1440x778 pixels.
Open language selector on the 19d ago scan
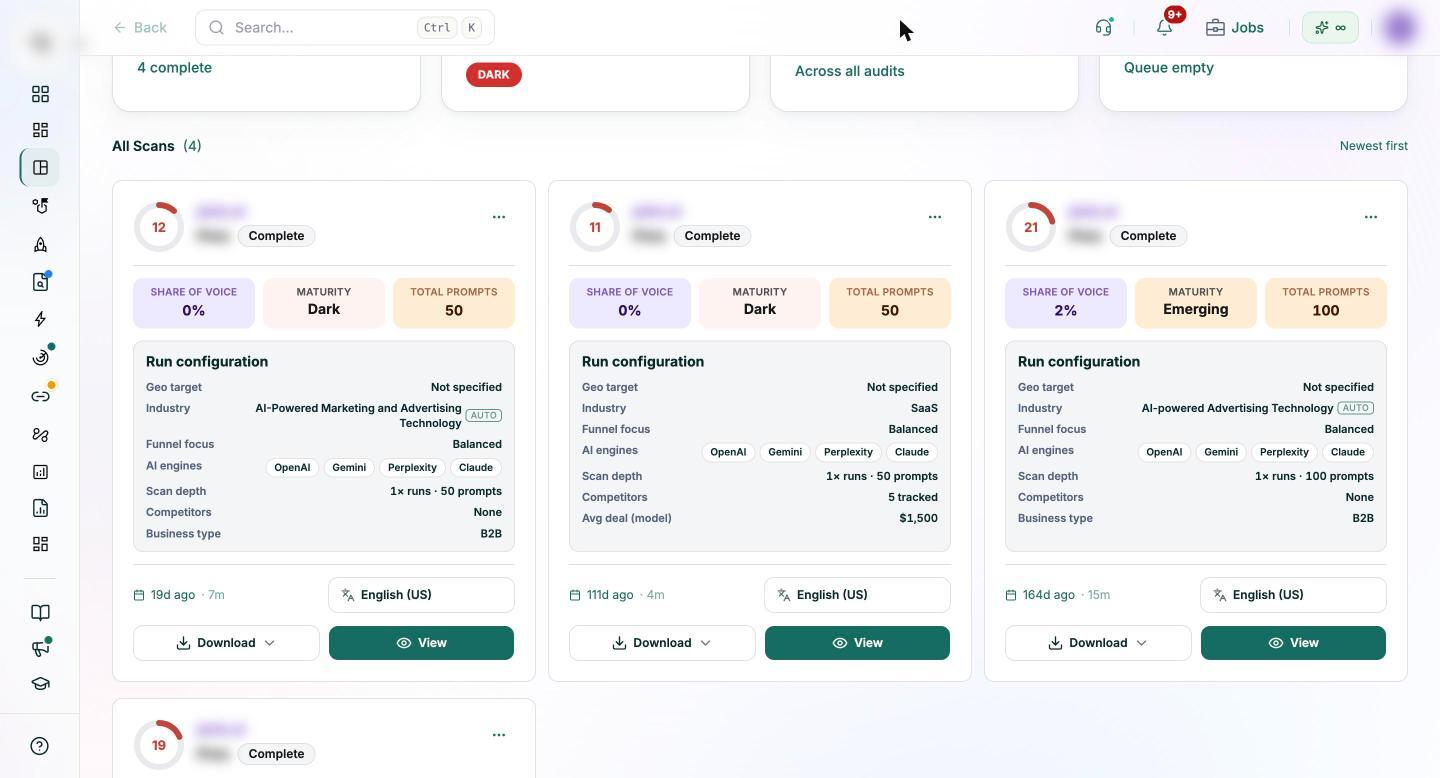[421, 595]
